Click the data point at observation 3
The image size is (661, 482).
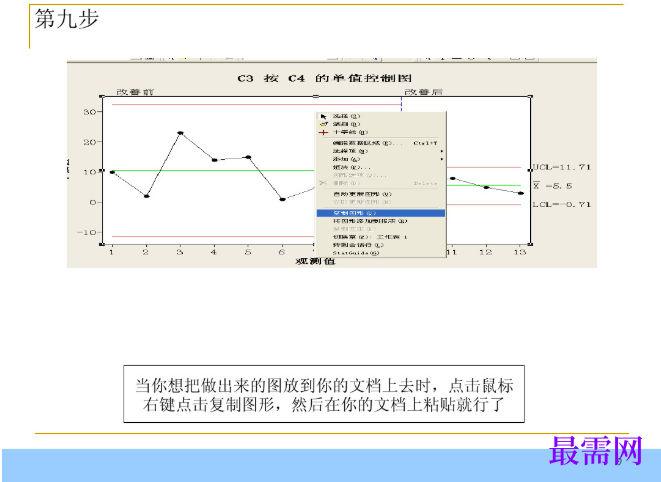pyautogui.click(x=180, y=133)
